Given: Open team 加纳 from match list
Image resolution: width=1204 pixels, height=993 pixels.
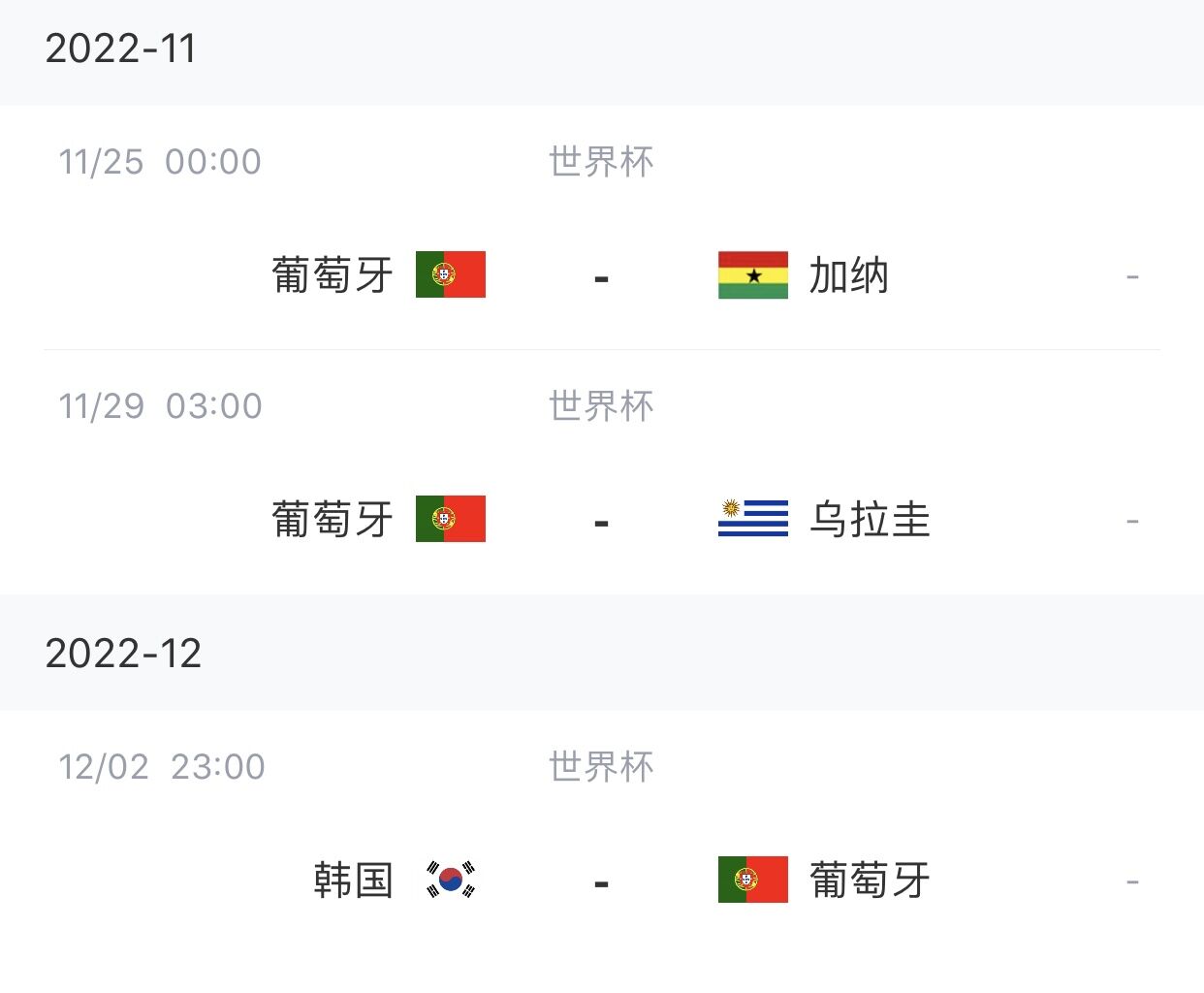Looking at the screenshot, I should 849,275.
